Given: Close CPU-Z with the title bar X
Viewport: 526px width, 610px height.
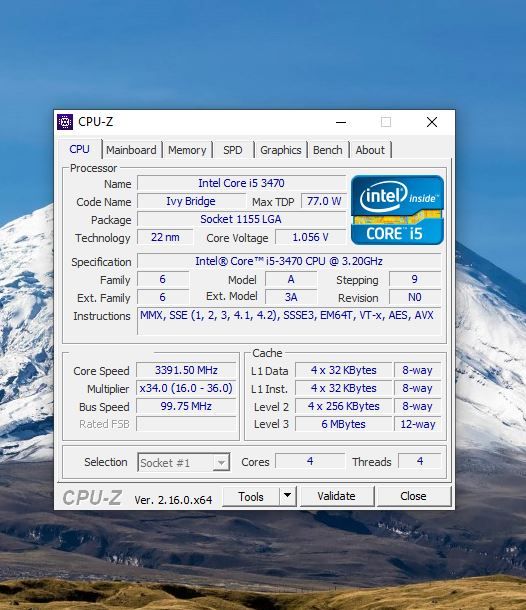Looking at the screenshot, I should click(x=431, y=123).
